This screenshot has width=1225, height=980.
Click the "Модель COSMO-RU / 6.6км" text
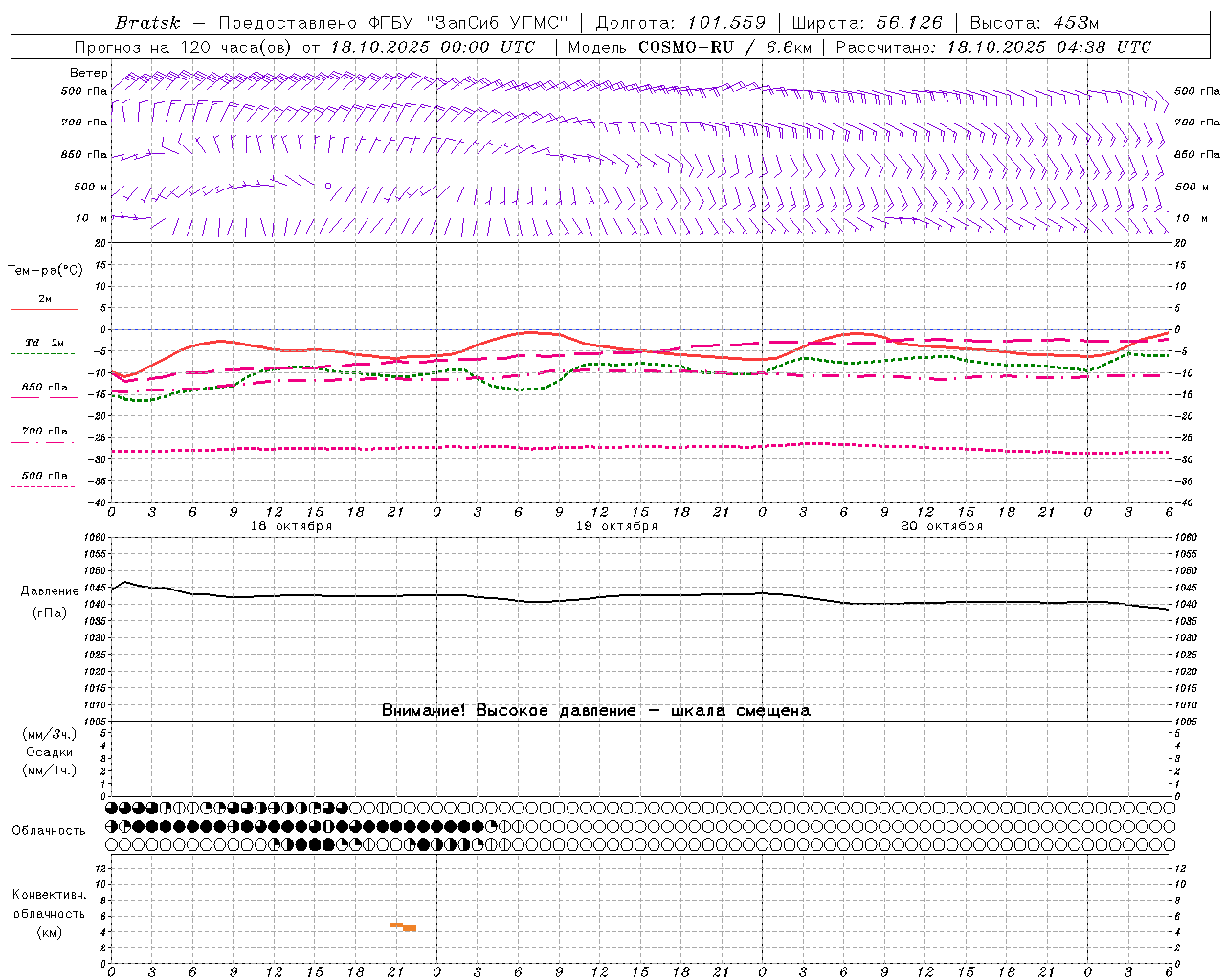(690, 47)
